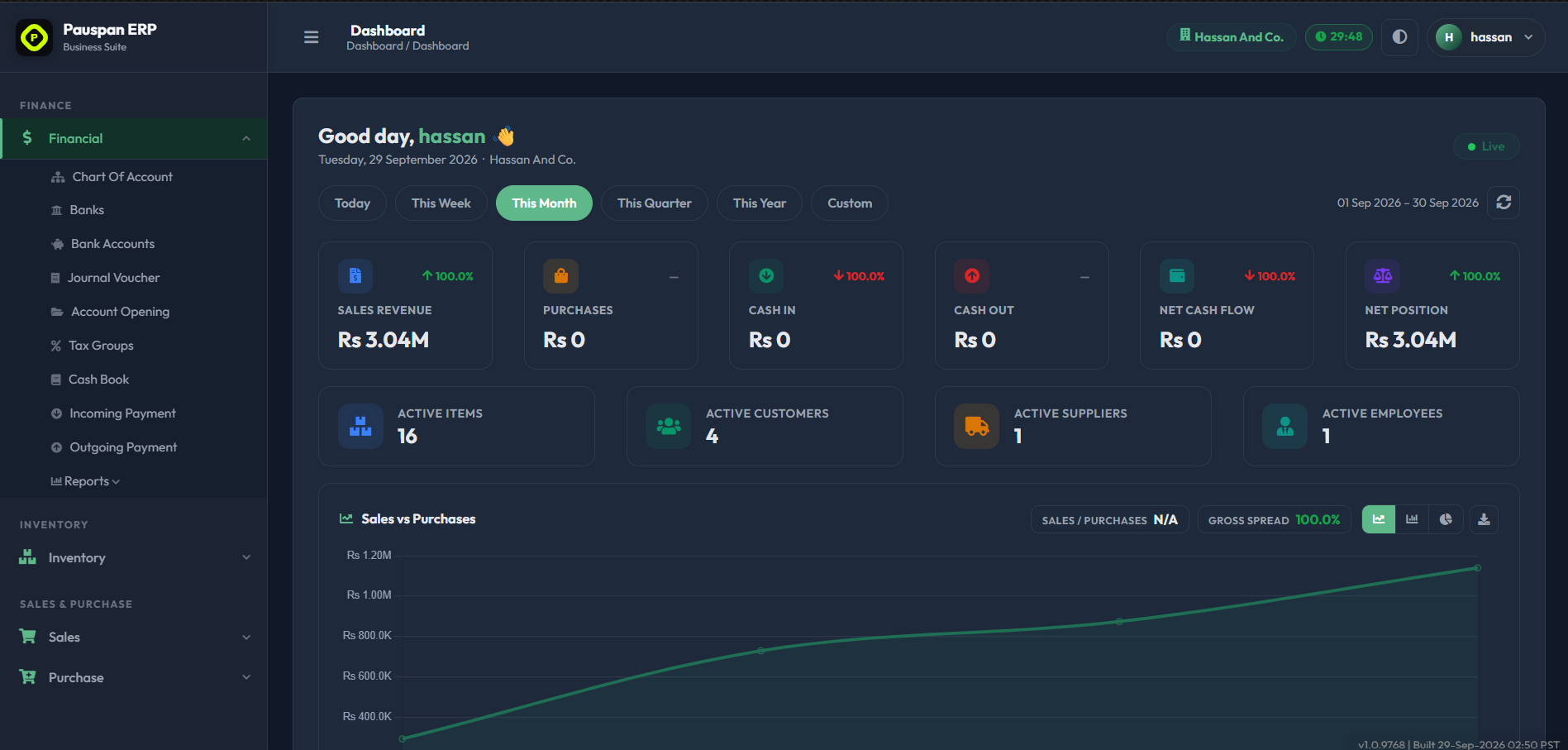Click the Rs 3.04M Sales Revenue value
1568x750 pixels.
pyautogui.click(x=384, y=340)
